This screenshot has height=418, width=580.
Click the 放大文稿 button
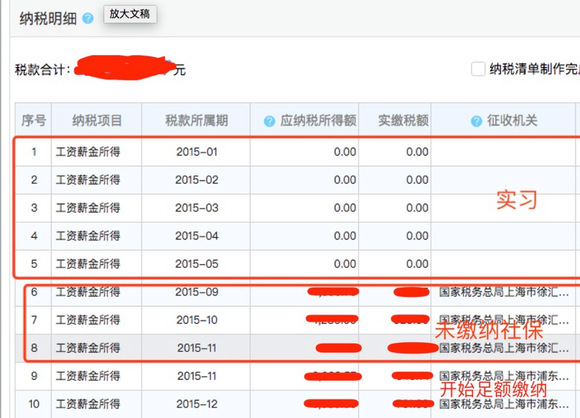(x=130, y=14)
